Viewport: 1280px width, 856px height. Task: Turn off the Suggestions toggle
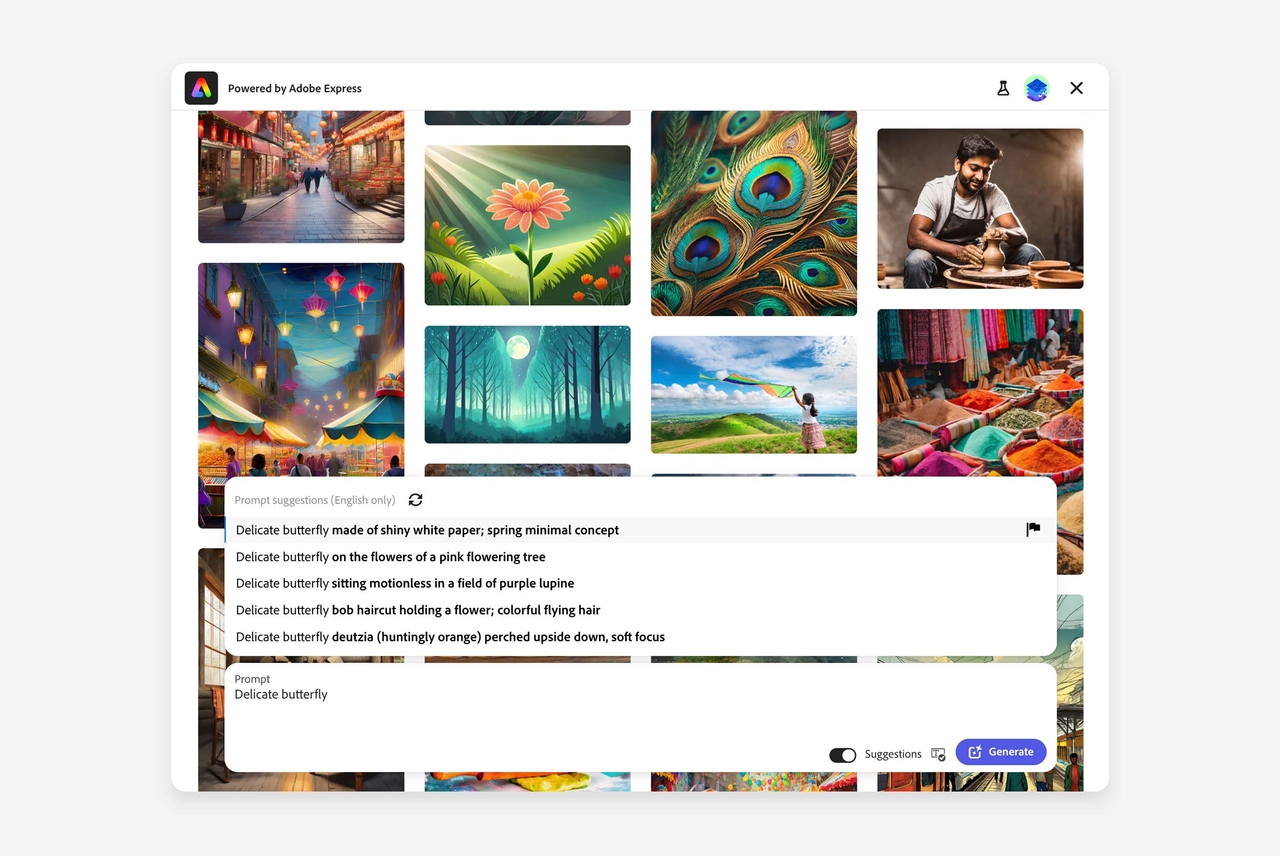843,755
